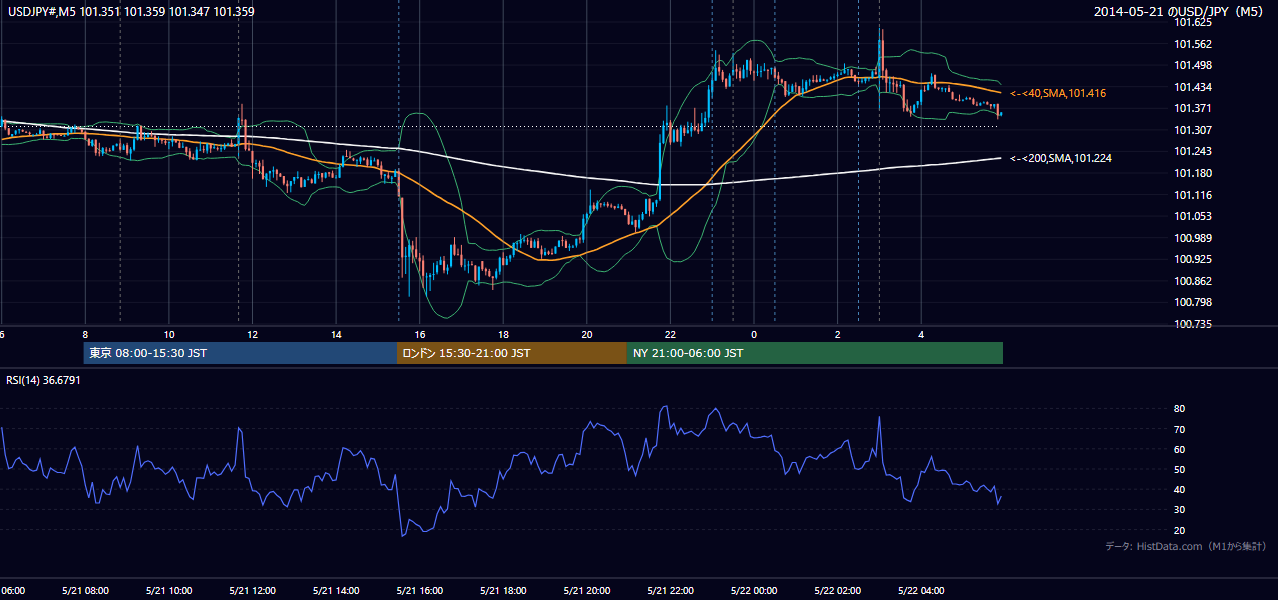Click price axis value 101.498
This screenshot has width=1278, height=600.
point(1193,65)
